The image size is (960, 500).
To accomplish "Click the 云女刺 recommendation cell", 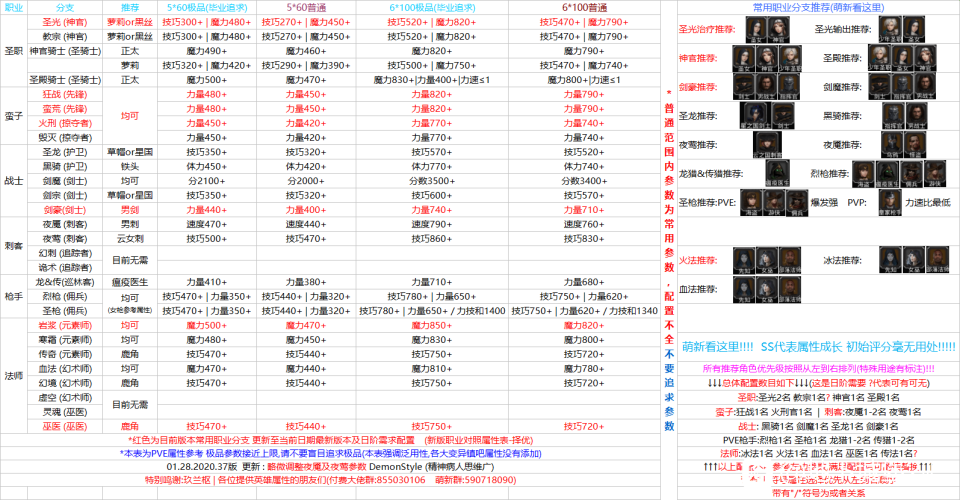I will (x=130, y=239).
